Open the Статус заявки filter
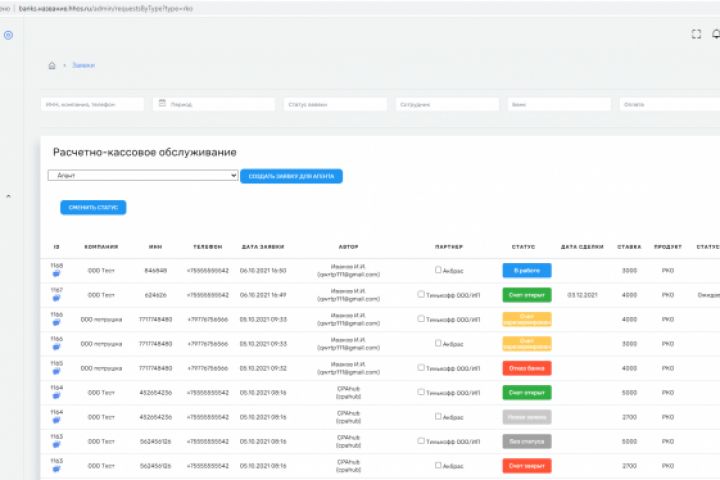The image size is (720, 480). (x=335, y=104)
